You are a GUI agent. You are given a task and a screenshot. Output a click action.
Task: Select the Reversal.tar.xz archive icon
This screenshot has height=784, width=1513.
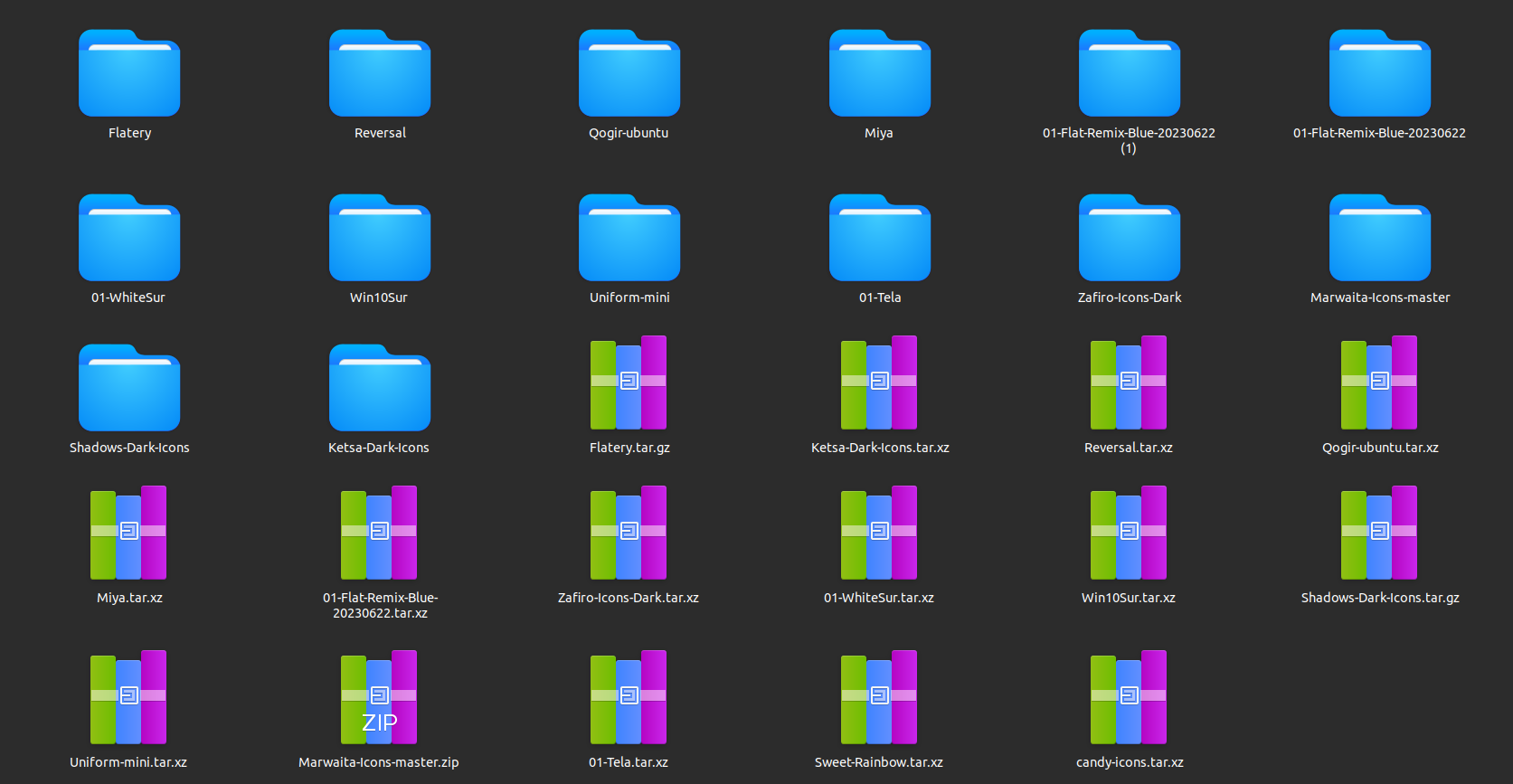(x=1129, y=383)
